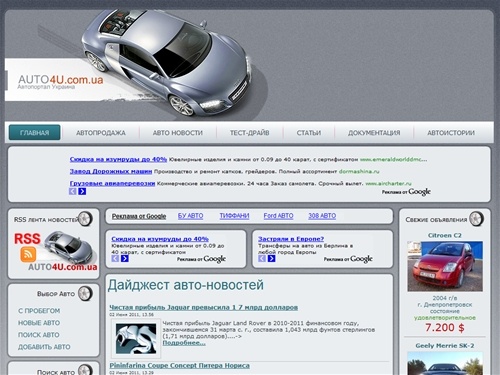Select 'С ПРОБЕГОМ' in Выбор Авто

pos(39,311)
